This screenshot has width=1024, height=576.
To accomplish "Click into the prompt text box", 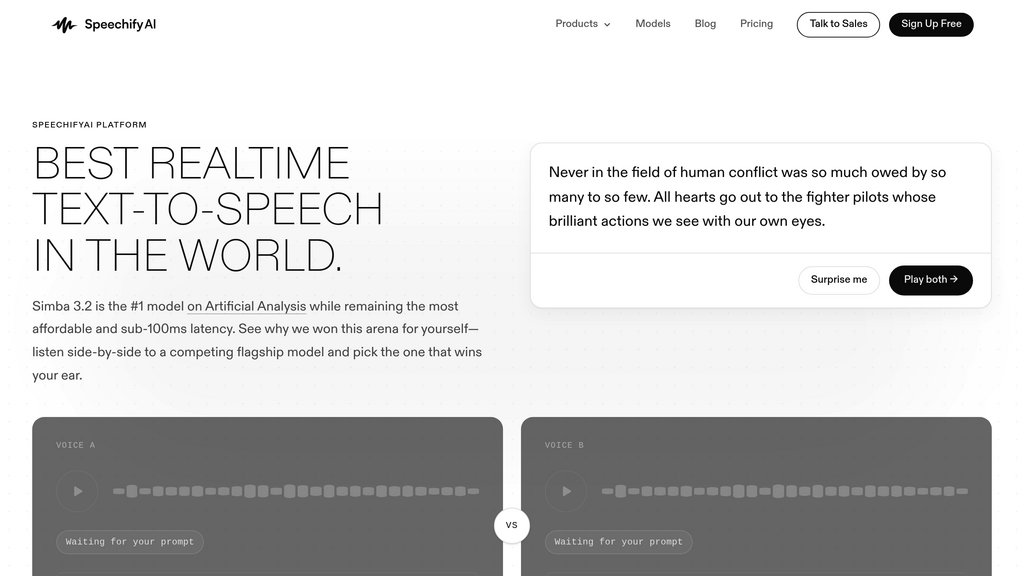I will coord(761,197).
